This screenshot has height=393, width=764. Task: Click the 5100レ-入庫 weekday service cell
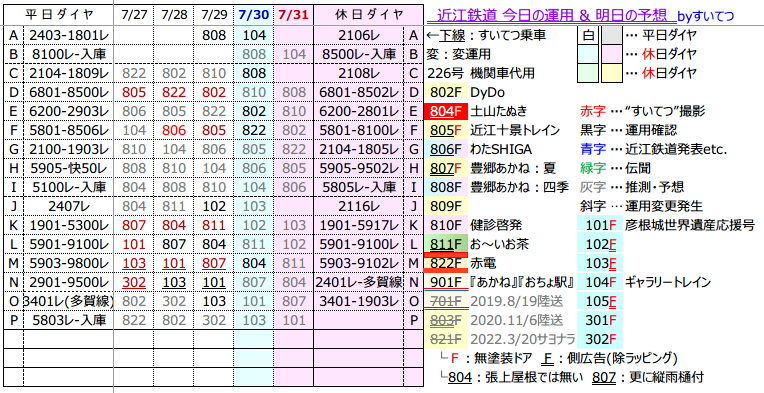point(68,187)
